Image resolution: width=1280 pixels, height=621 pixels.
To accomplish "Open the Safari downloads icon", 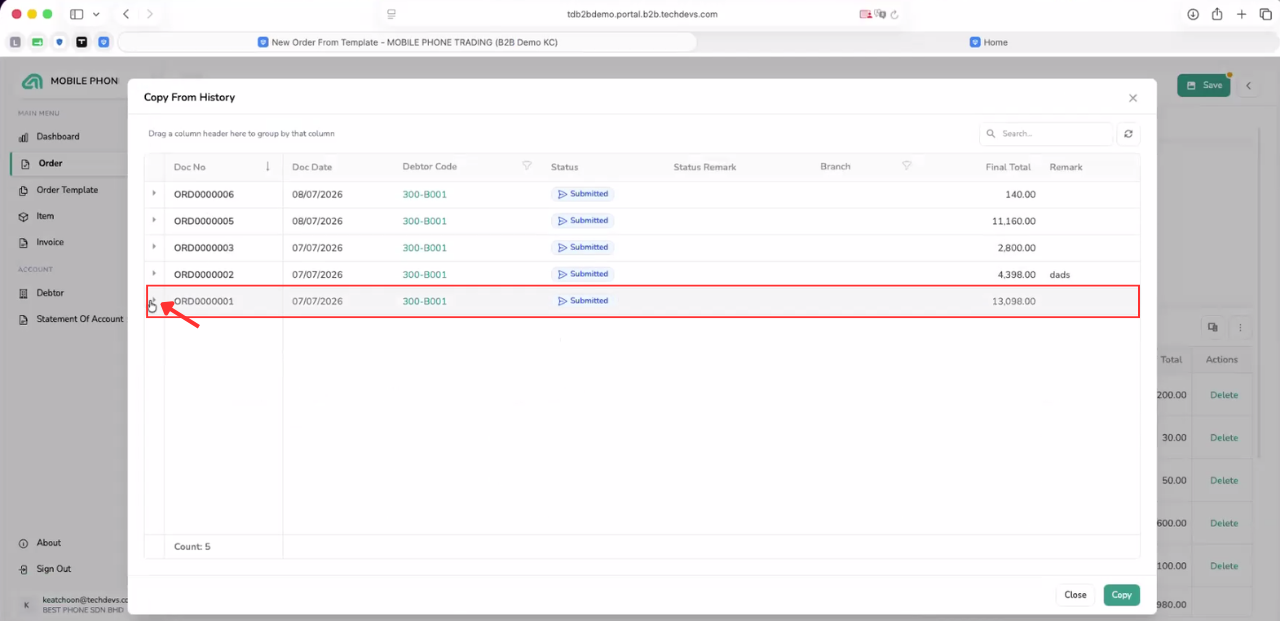I will (x=1193, y=14).
